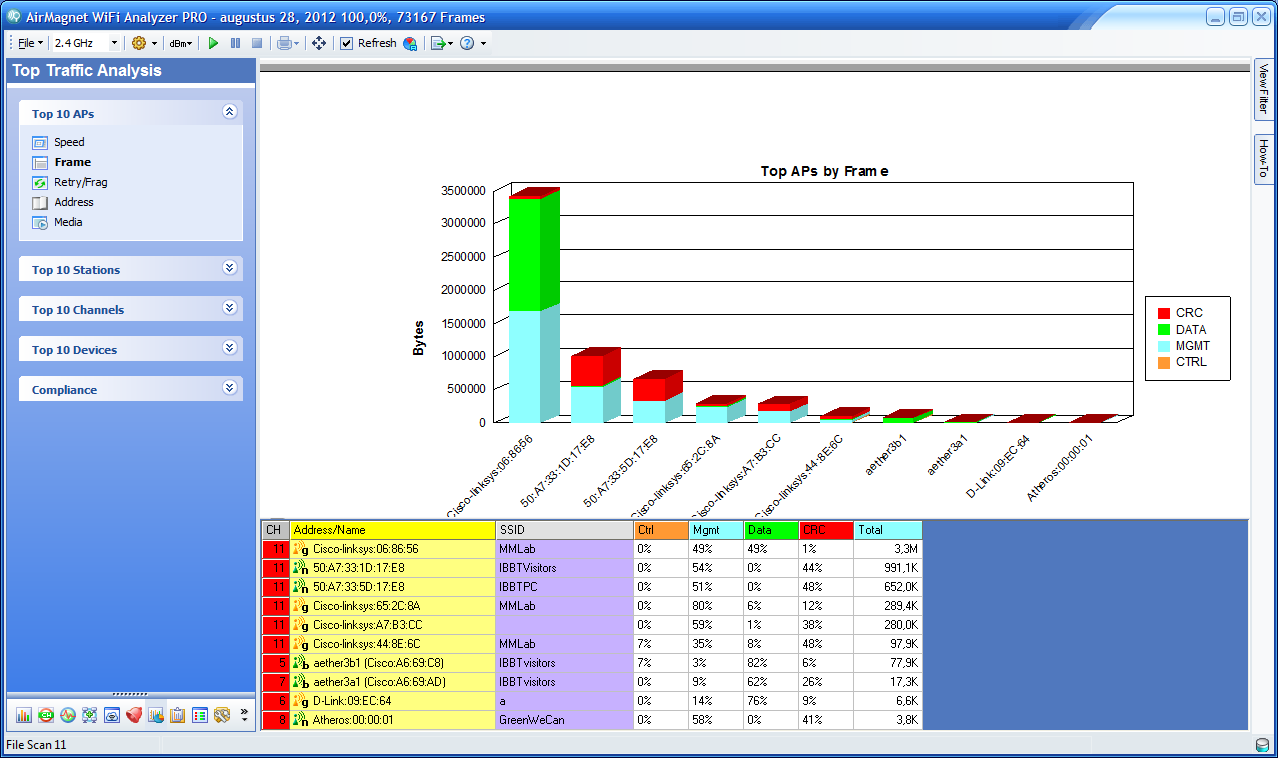Screen dimensions: 1278x758
Task: Open the Infrastructure network nodes icon
Action: (x=90, y=715)
